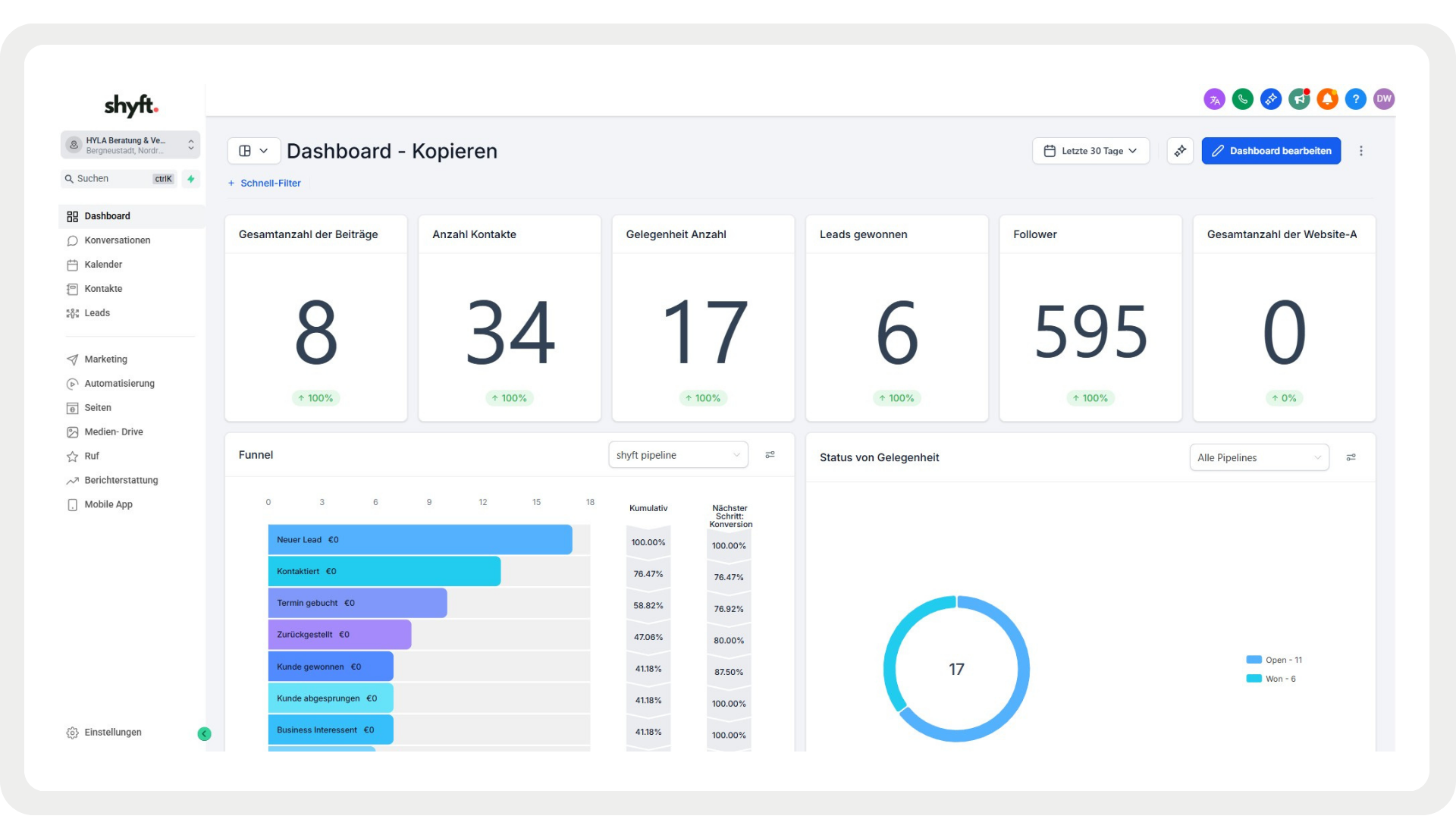Check notifications with the bell icon
The height and width of the screenshot is (819, 1456).
click(1327, 99)
